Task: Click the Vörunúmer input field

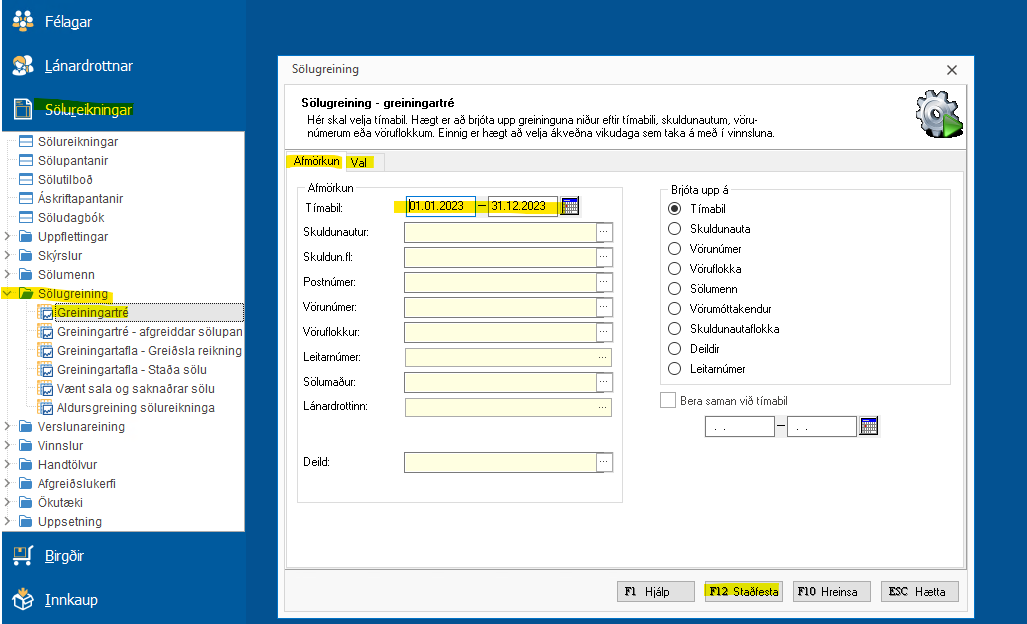Action: [499, 307]
